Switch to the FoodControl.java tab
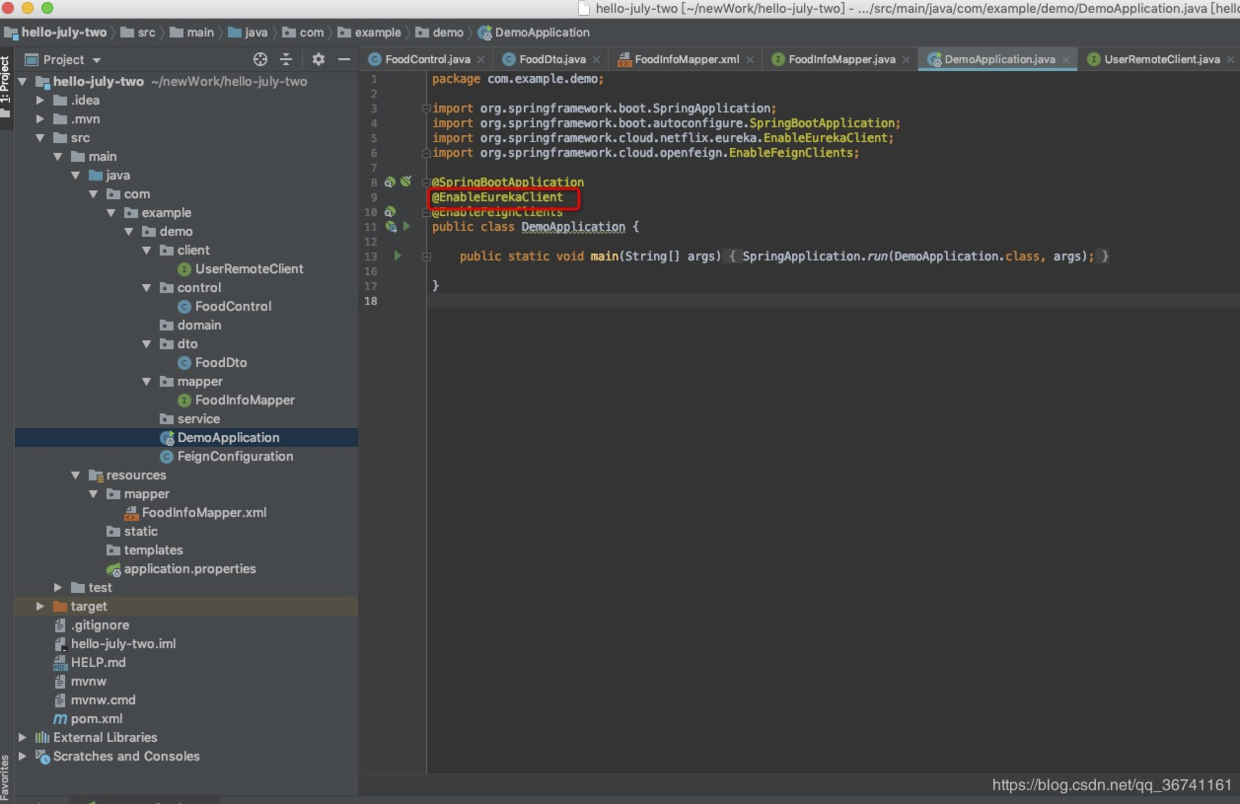The height and width of the screenshot is (804, 1240). tap(427, 59)
